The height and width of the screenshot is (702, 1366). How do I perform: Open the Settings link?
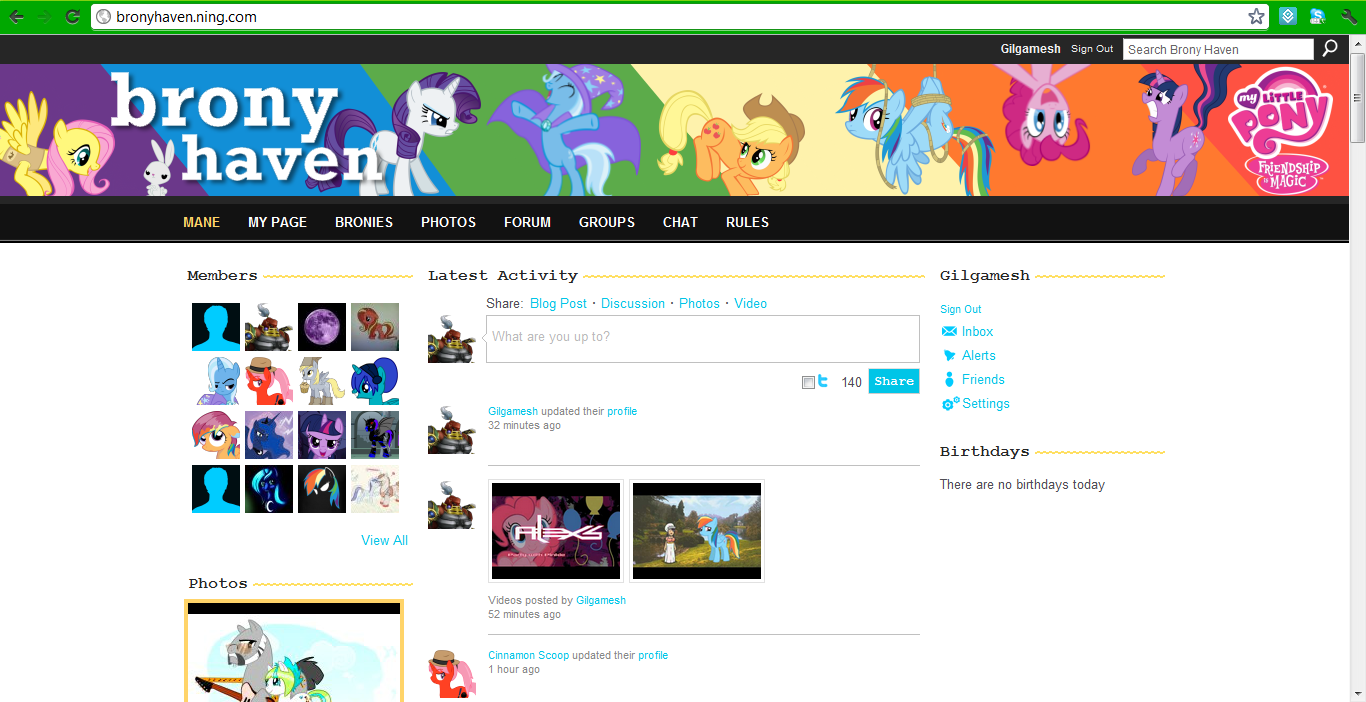point(986,403)
